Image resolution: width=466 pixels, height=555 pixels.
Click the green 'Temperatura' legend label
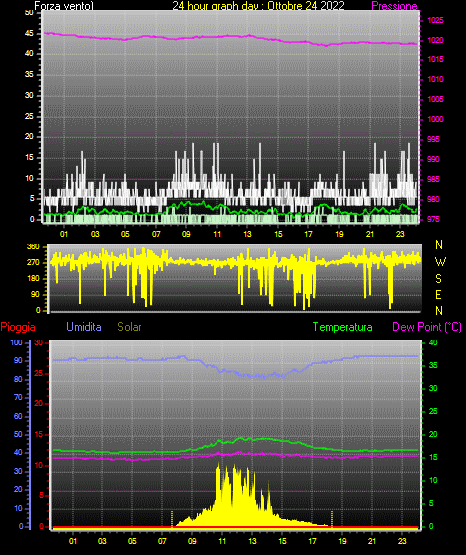point(343,327)
